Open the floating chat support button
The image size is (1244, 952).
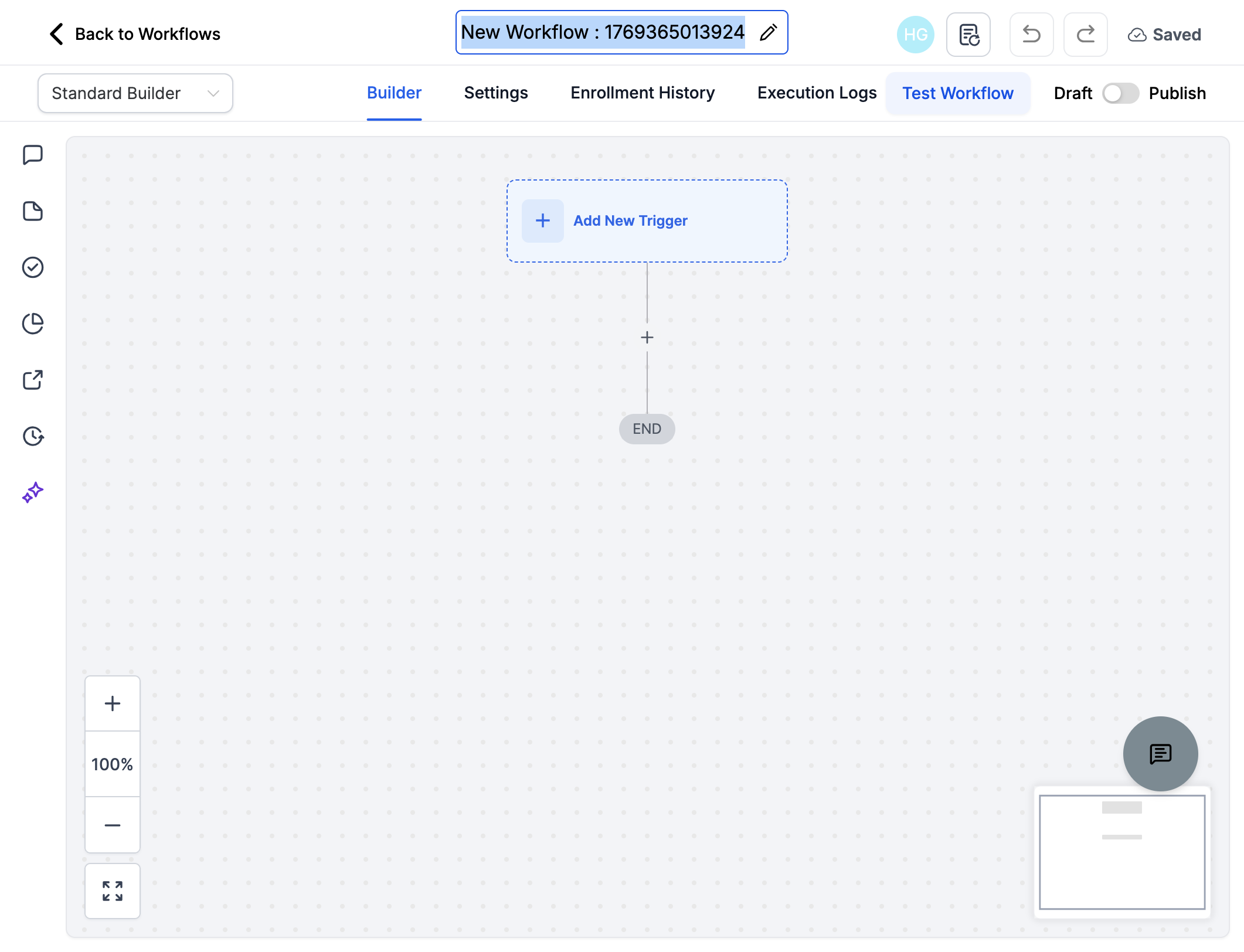click(x=1160, y=754)
